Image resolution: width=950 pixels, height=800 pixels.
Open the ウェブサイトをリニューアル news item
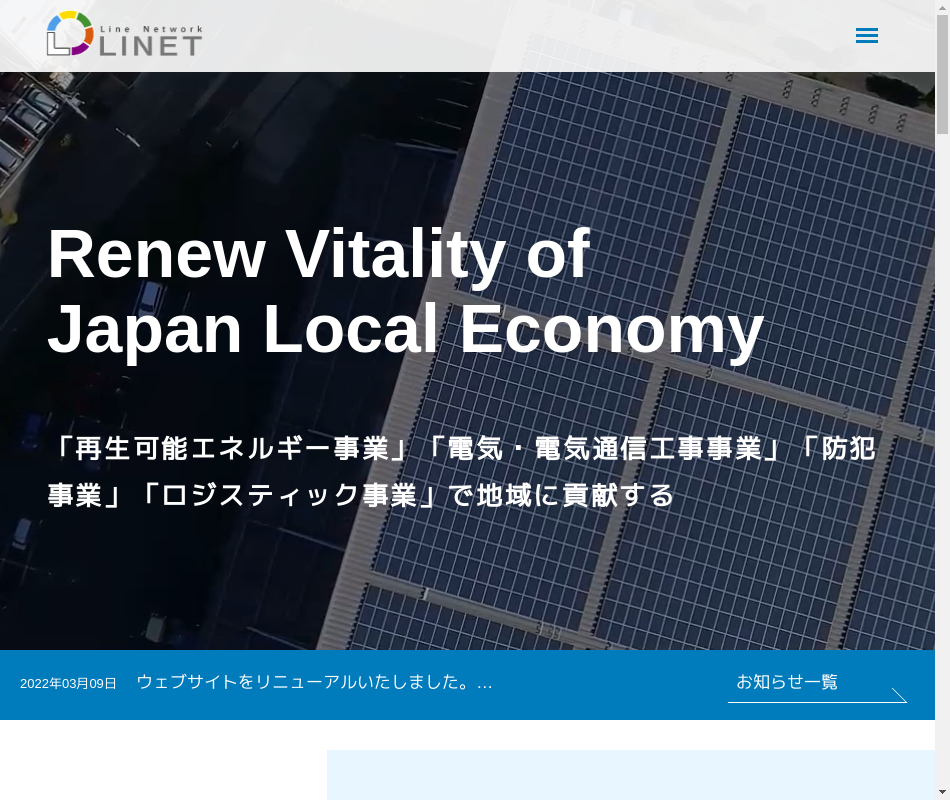314,682
